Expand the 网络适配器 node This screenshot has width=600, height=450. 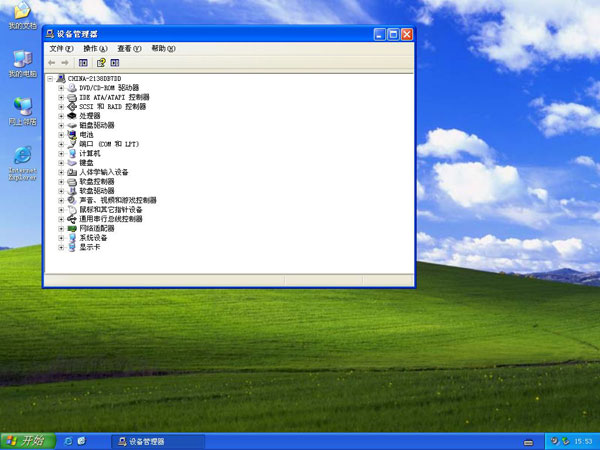click(61, 229)
